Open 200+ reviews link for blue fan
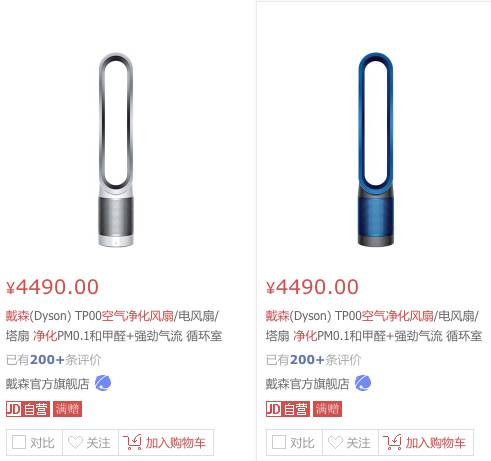The image size is (491, 461). (307, 360)
